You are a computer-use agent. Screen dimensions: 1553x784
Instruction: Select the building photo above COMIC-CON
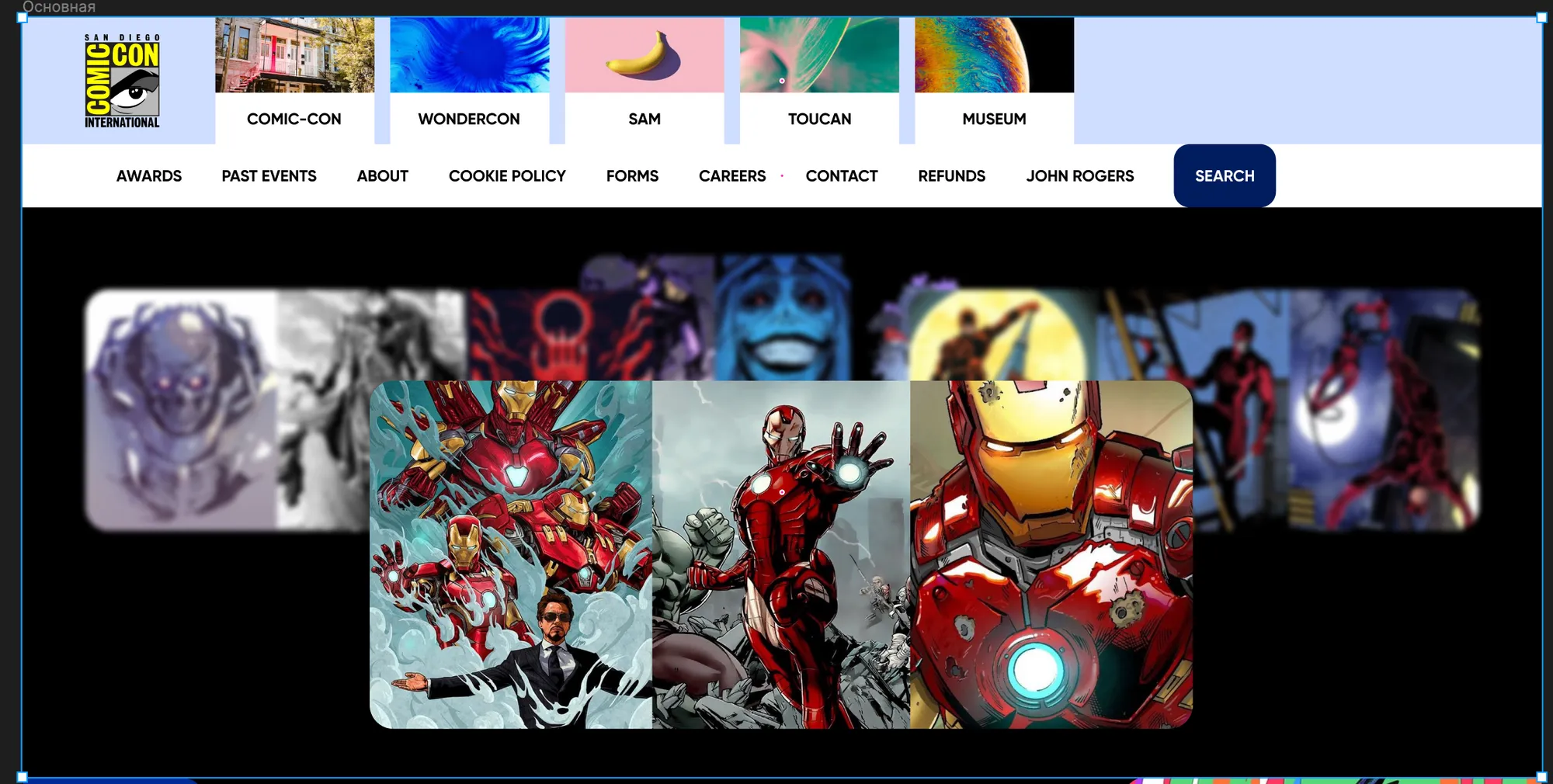click(x=294, y=55)
